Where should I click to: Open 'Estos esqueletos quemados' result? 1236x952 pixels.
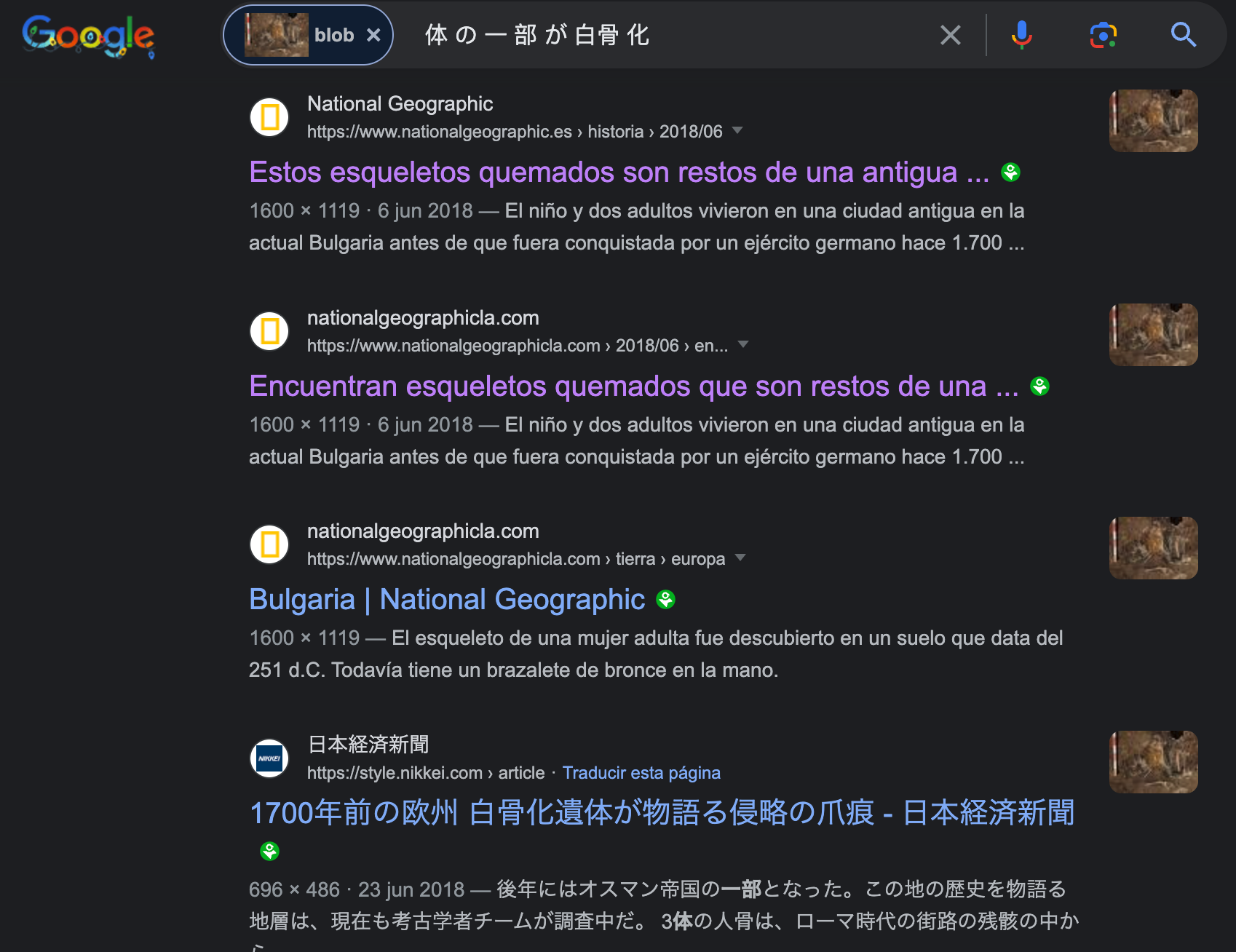(x=619, y=172)
